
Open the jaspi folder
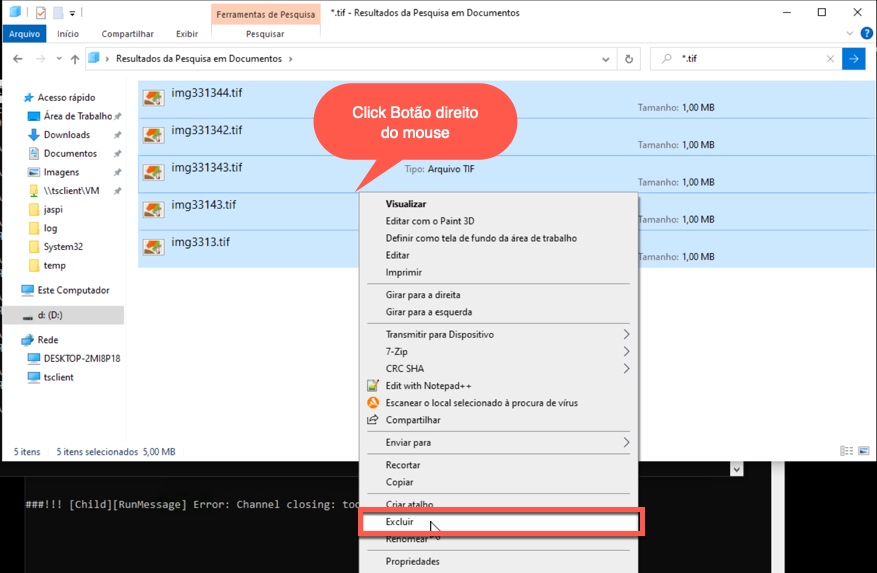coord(53,210)
